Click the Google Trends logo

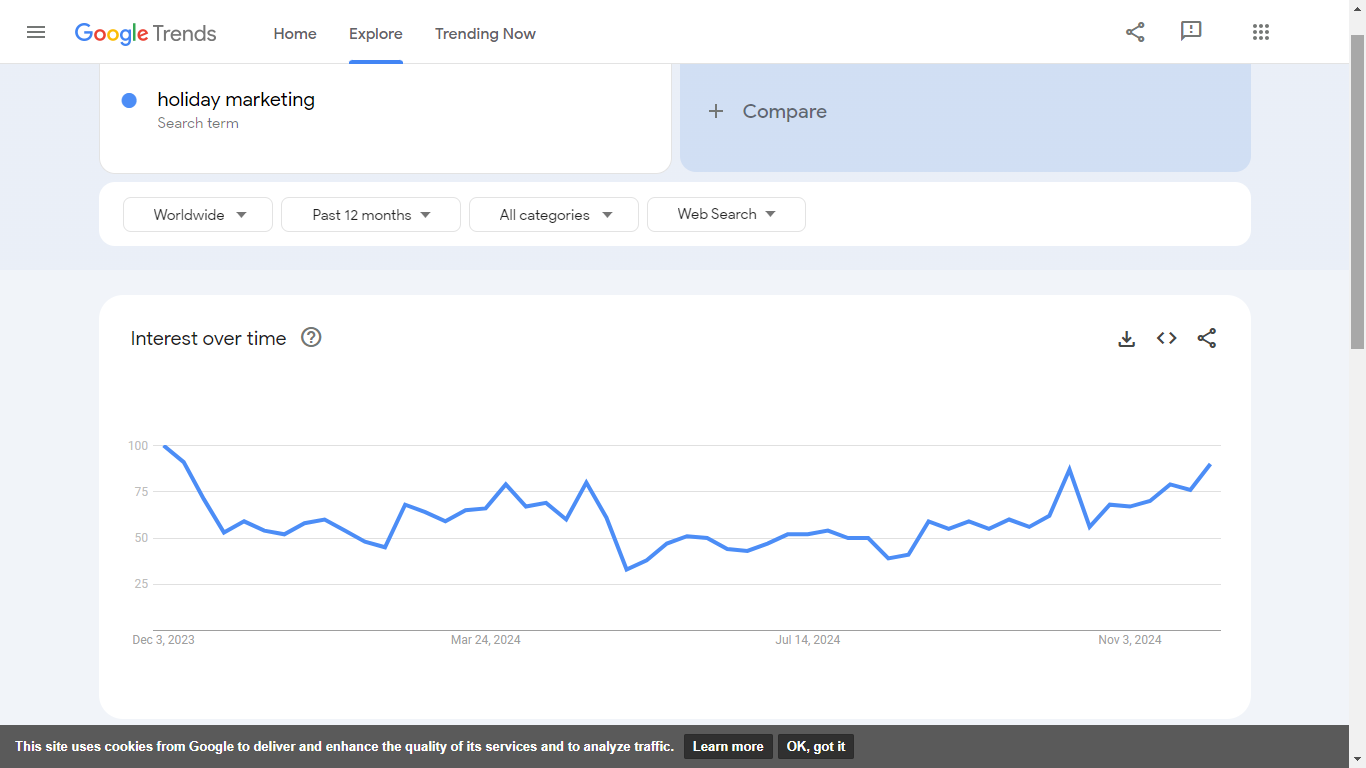145,33
